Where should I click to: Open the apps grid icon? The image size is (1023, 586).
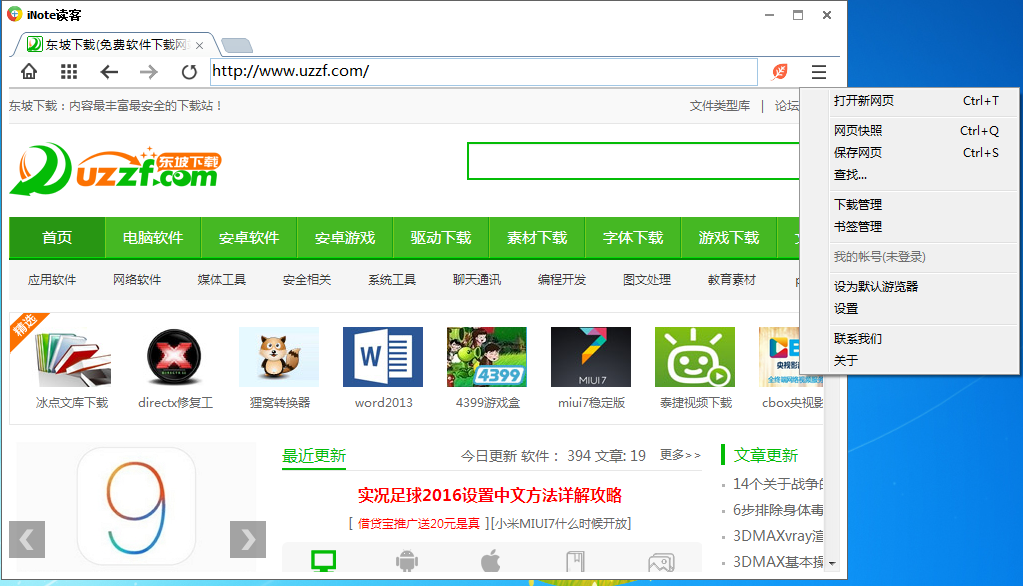point(69,71)
